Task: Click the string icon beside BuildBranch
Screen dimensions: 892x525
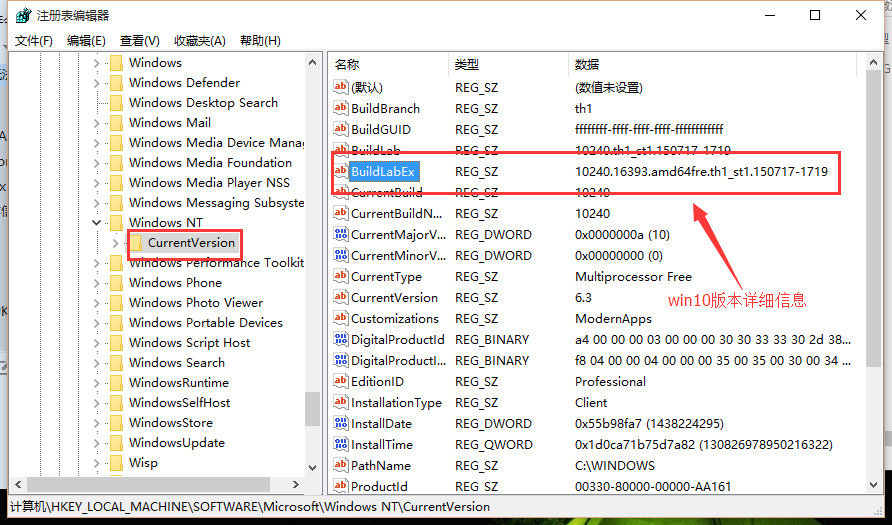Action: click(340, 108)
